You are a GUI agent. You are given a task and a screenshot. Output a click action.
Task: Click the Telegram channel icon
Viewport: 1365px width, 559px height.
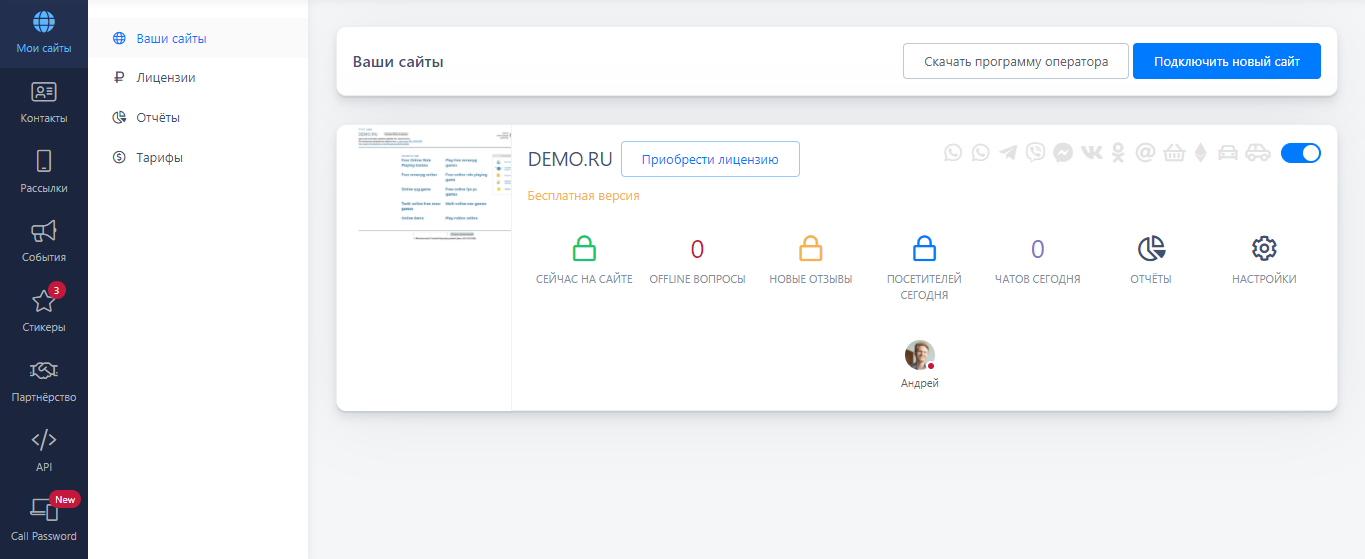pos(1008,153)
